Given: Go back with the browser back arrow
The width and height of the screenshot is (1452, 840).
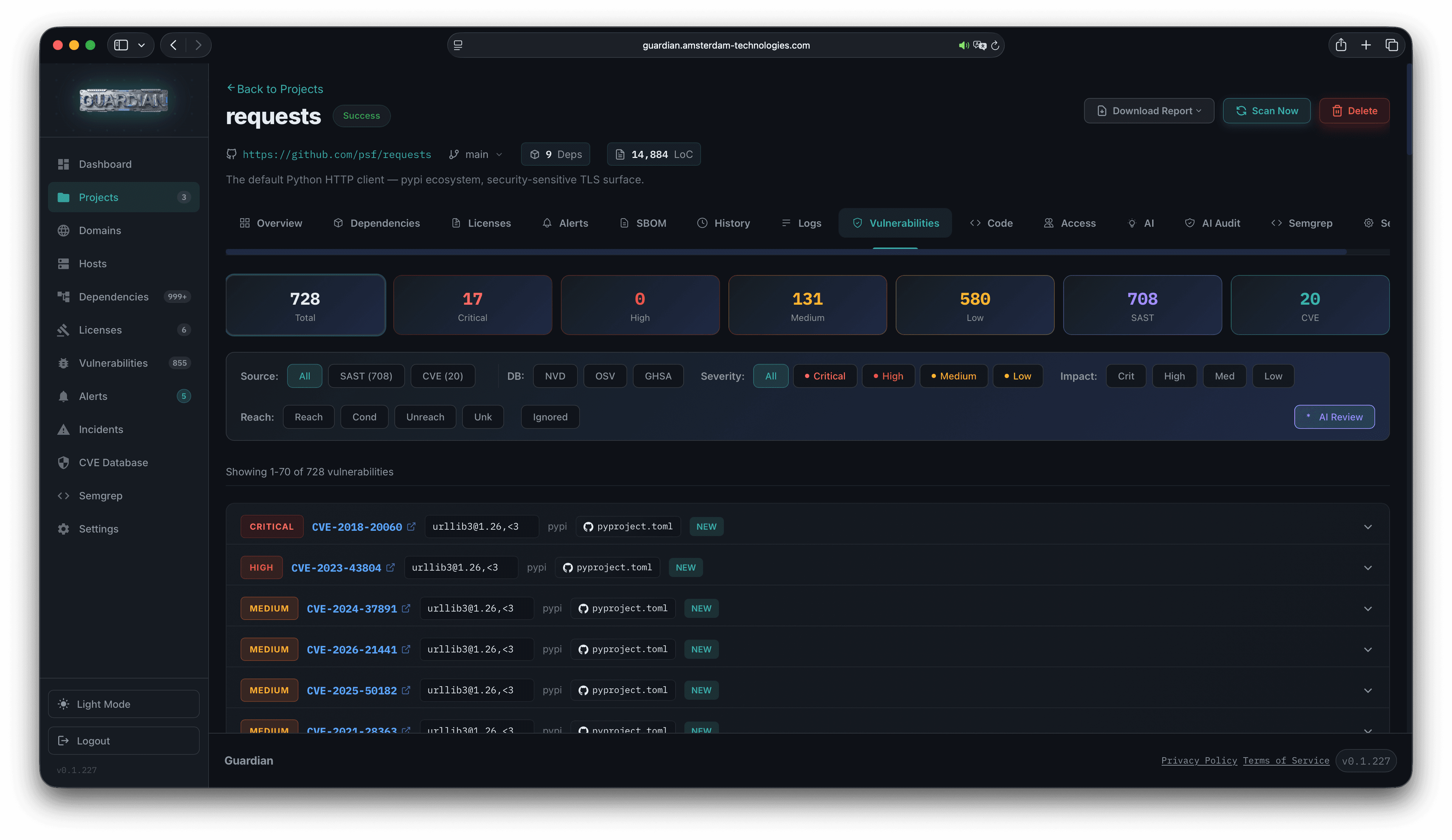Looking at the screenshot, I should click(x=174, y=45).
